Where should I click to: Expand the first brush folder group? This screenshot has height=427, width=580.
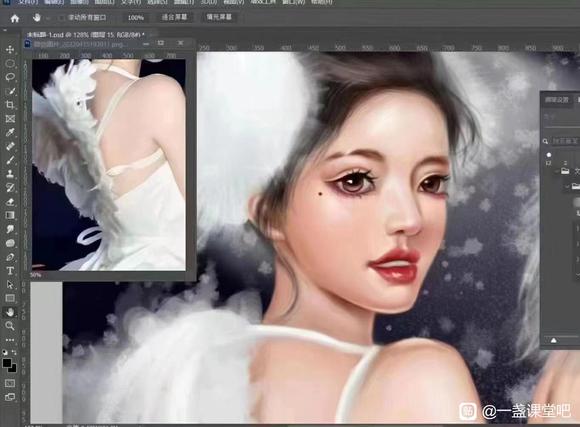558,171
